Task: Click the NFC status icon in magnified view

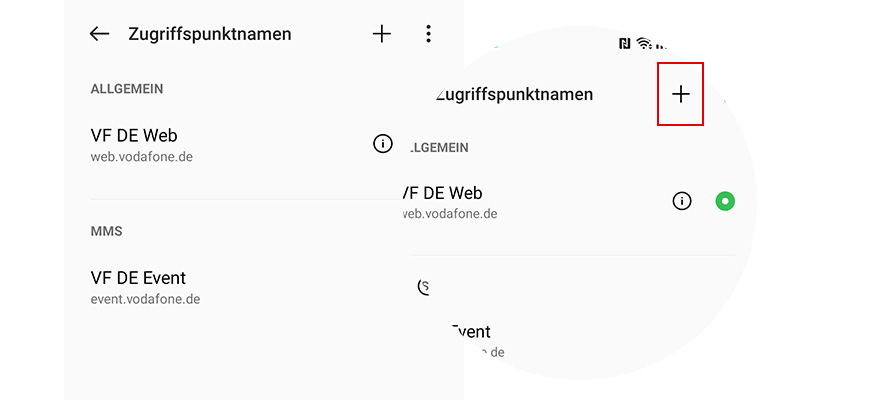Action: (624, 43)
